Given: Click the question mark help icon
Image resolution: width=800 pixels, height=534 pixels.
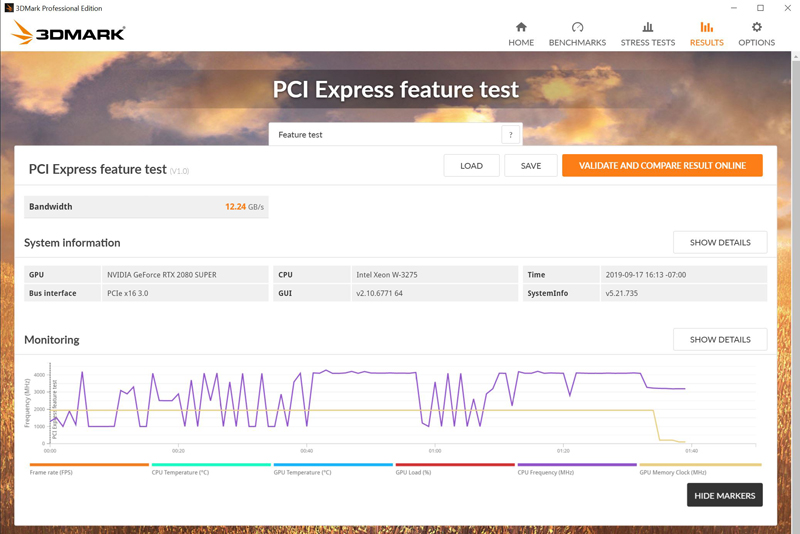Looking at the screenshot, I should coord(510,135).
